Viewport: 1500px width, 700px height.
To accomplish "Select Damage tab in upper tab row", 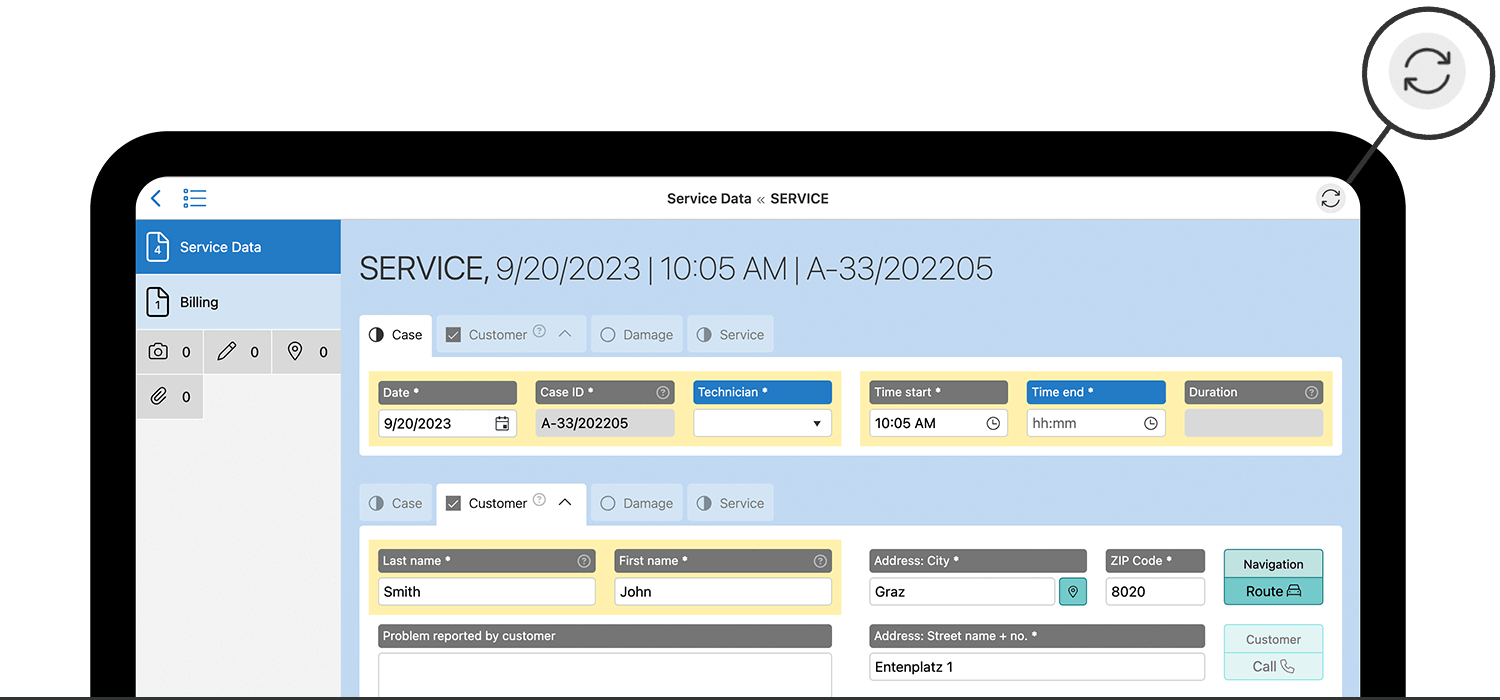I will (x=636, y=335).
